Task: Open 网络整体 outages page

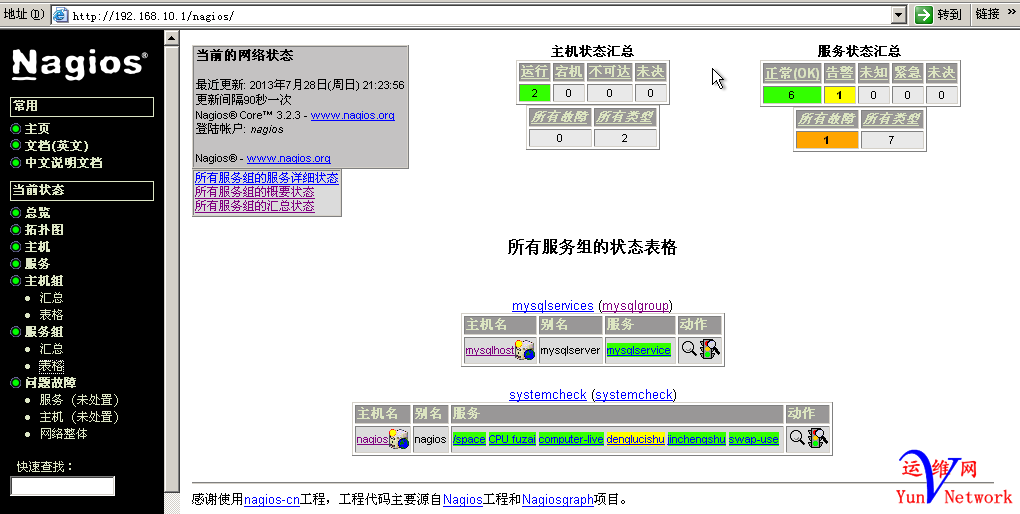Action: 63,433
